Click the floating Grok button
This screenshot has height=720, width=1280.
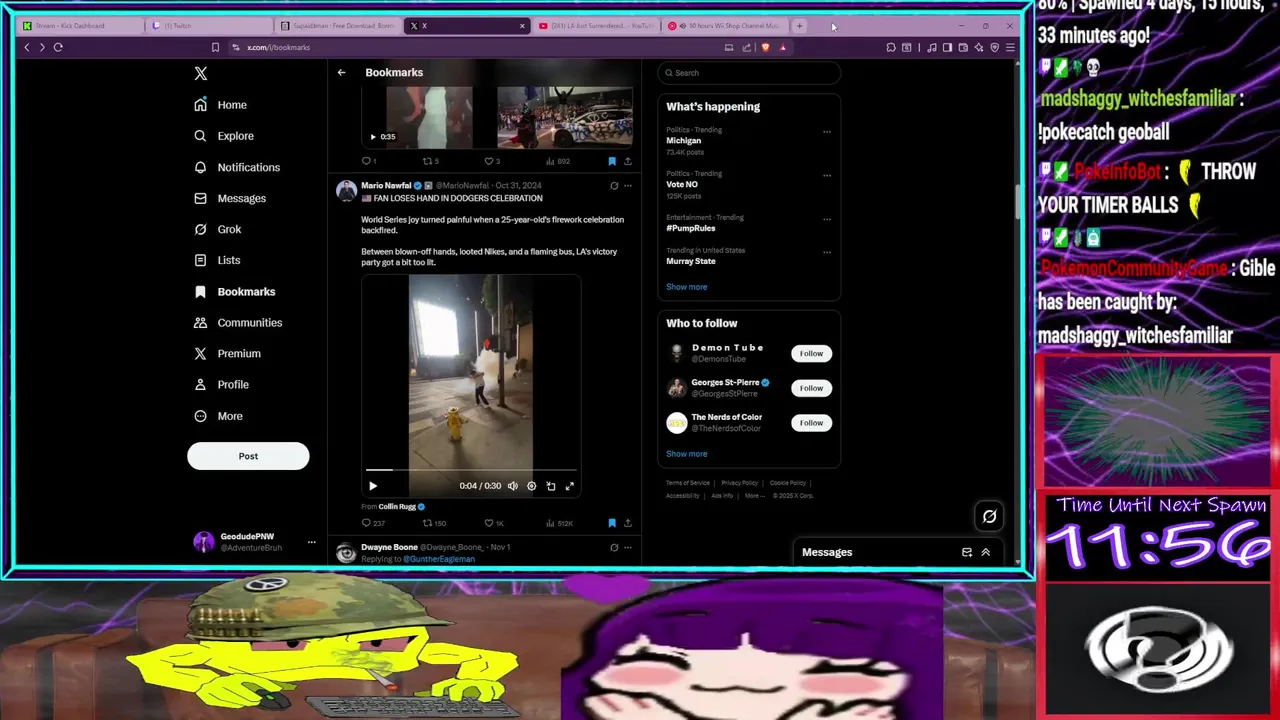tap(989, 516)
